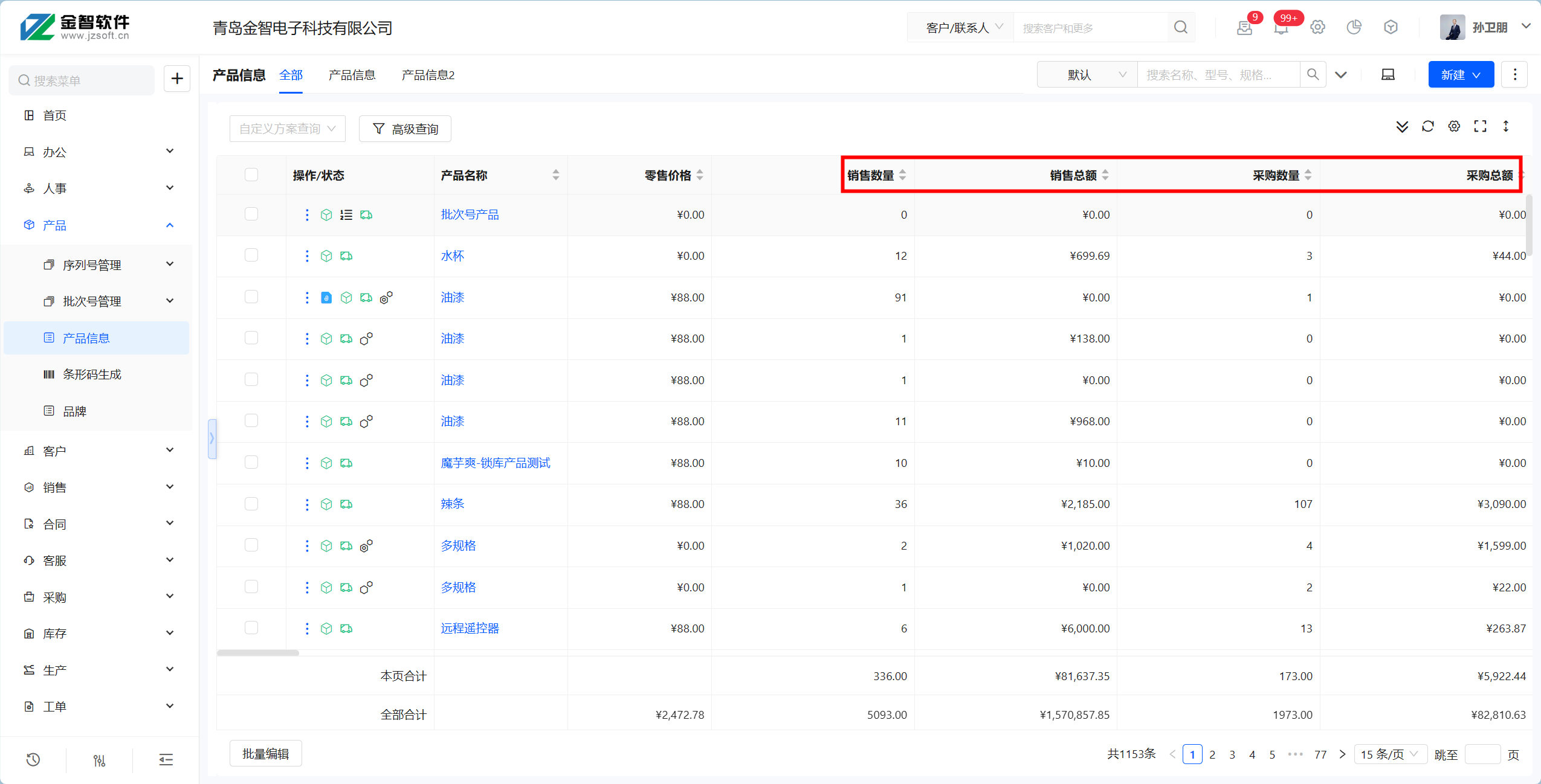The width and height of the screenshot is (1541, 784).
Task: Open the history clock icon at sidebar bottom
Action: tap(33, 760)
